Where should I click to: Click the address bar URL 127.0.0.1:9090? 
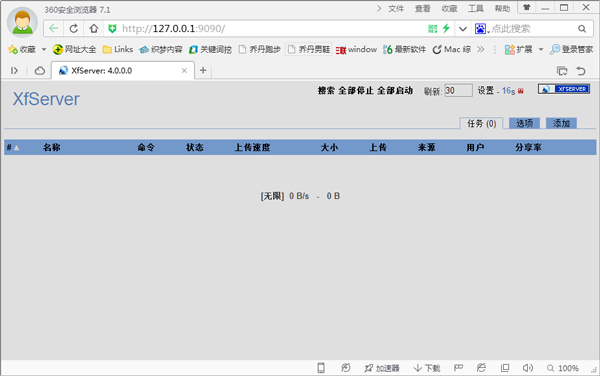174,29
